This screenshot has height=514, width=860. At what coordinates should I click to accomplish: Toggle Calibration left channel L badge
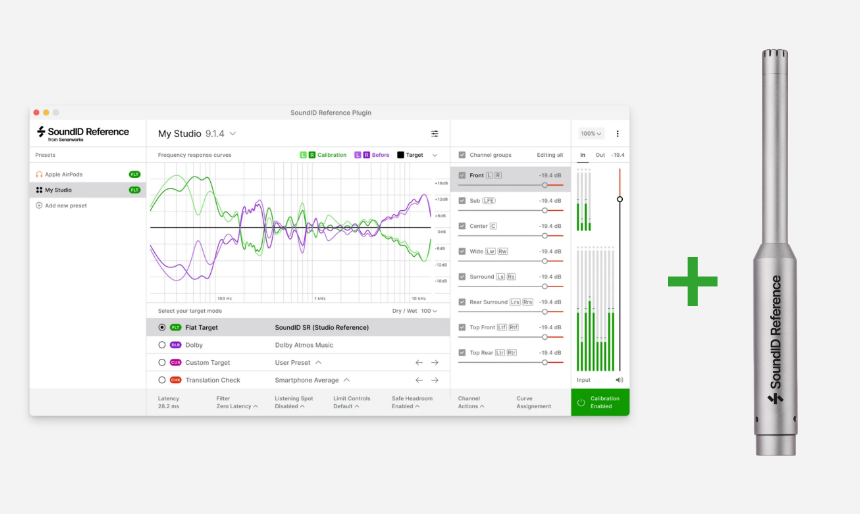tap(303, 155)
